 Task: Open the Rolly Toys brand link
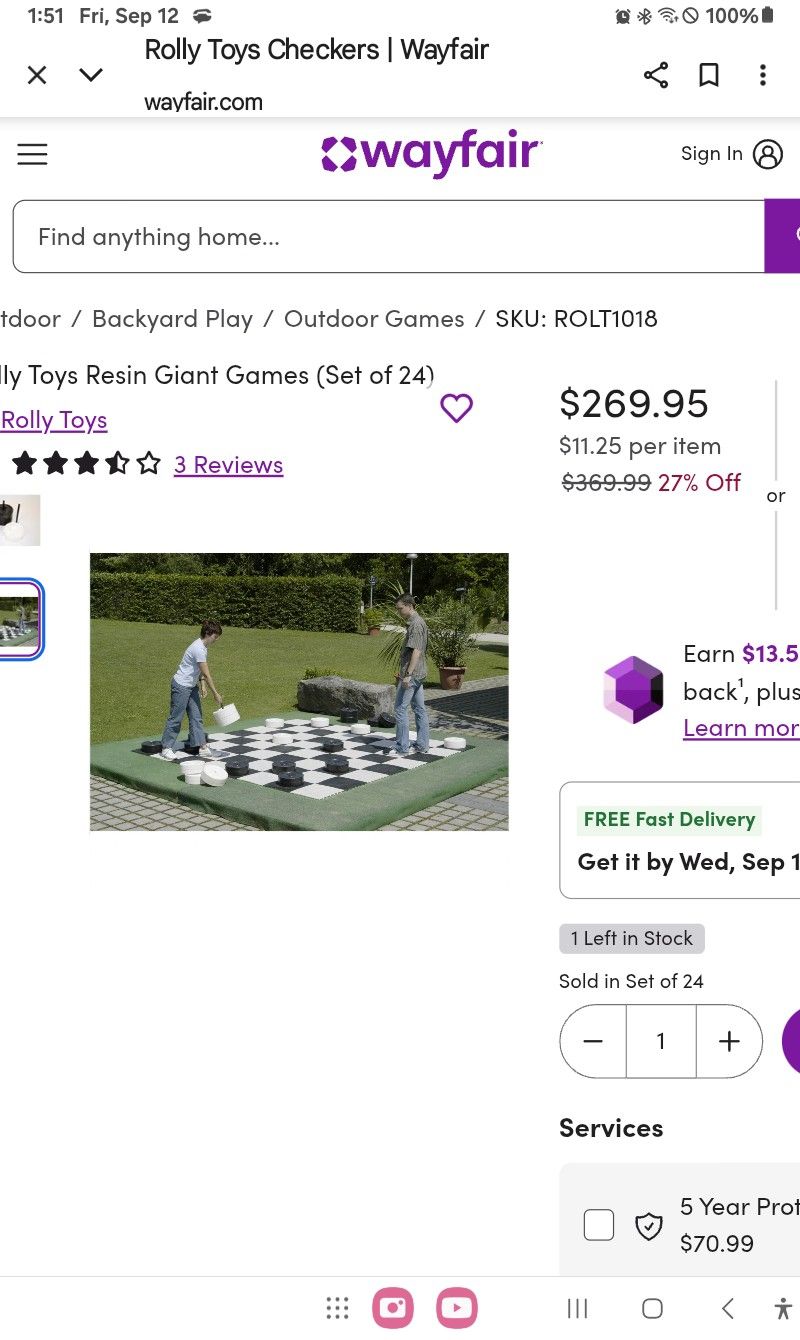coord(54,420)
